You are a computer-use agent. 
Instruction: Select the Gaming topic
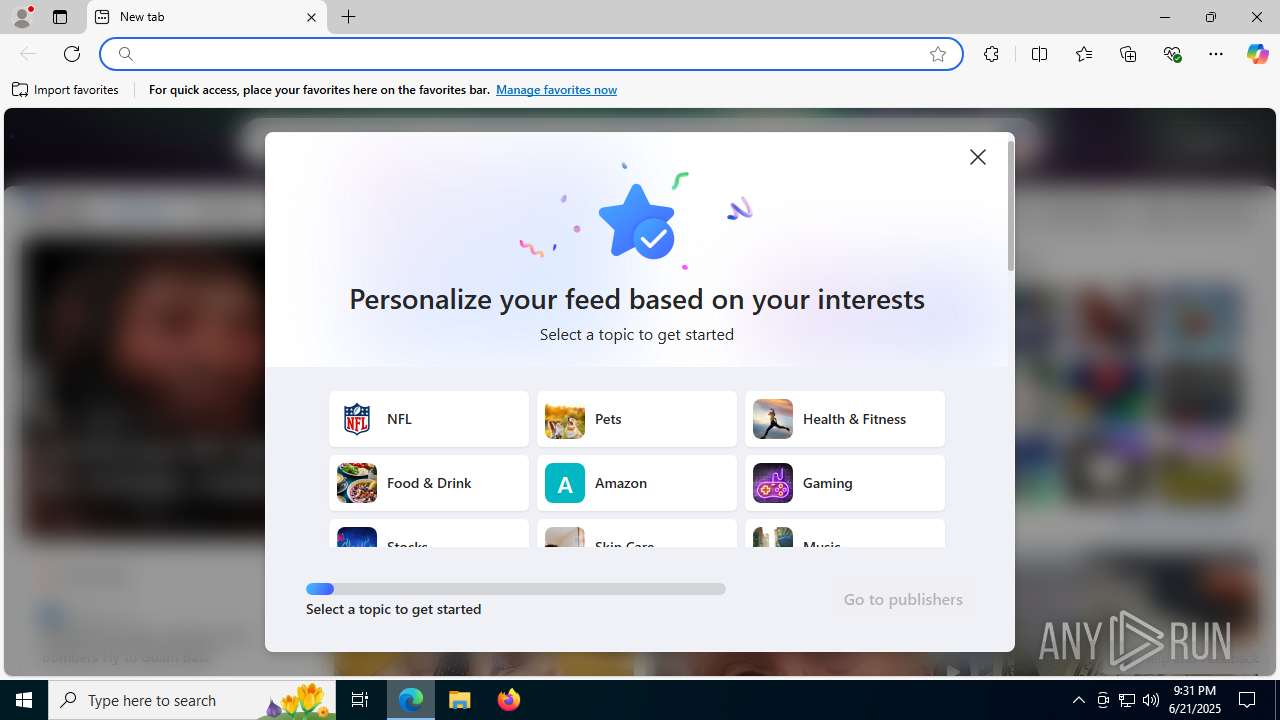tap(845, 483)
